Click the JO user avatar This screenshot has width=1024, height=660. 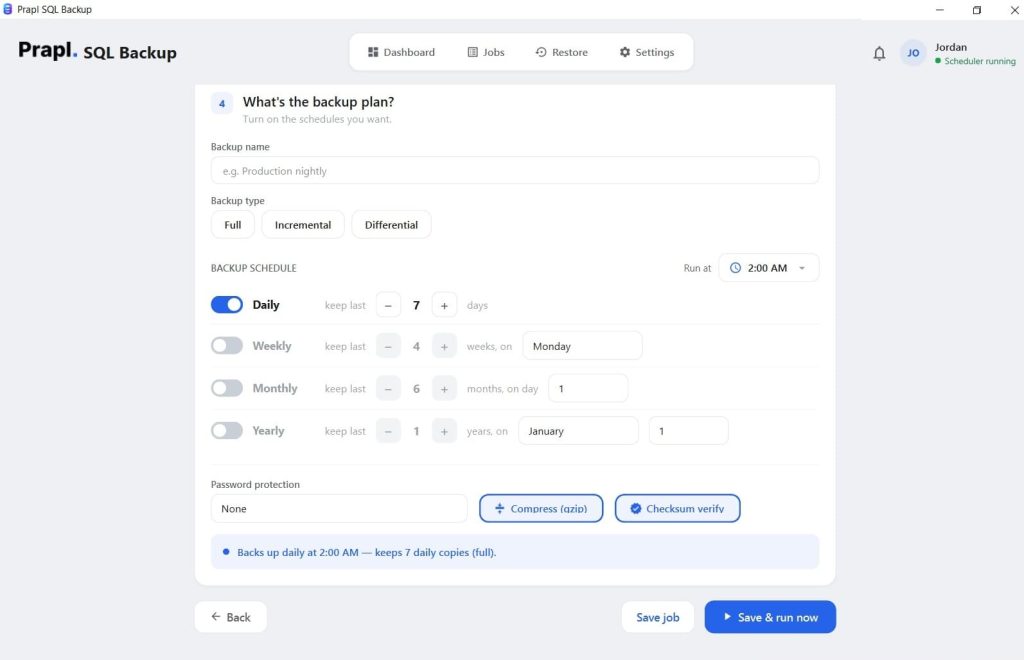(x=913, y=53)
